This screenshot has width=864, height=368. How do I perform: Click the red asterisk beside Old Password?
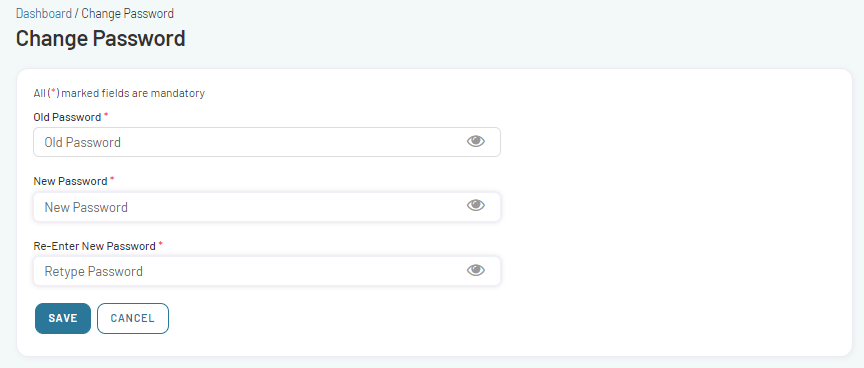point(106,115)
